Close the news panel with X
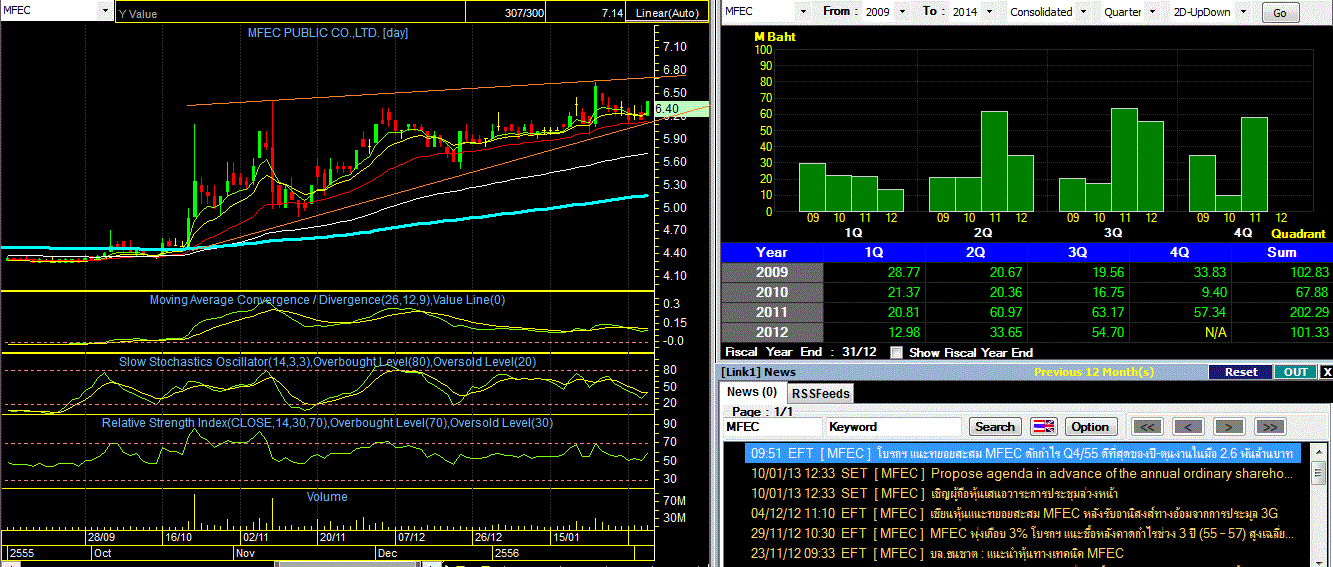 (x=1326, y=372)
